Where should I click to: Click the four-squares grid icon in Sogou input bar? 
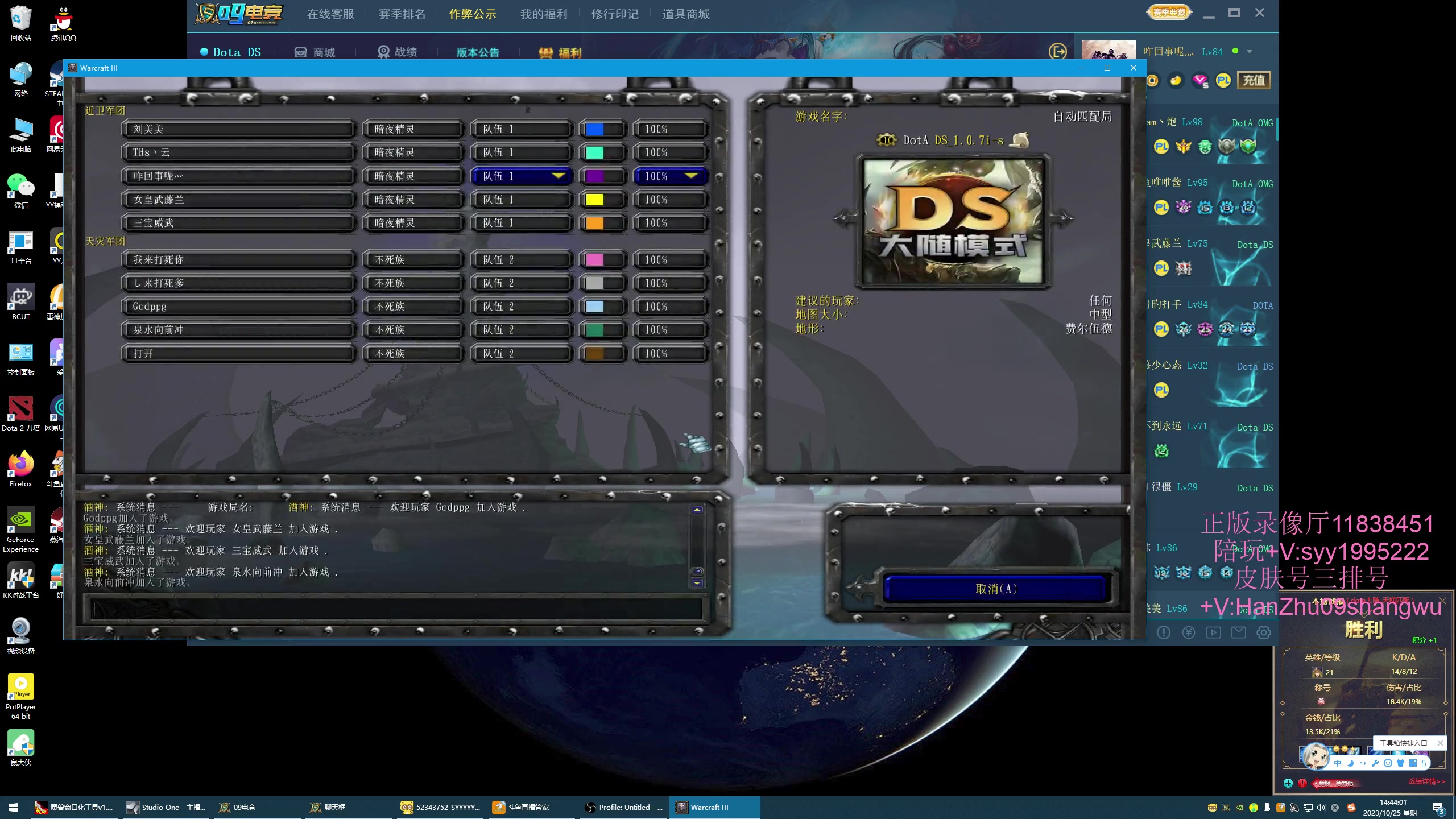[x=1413, y=763]
